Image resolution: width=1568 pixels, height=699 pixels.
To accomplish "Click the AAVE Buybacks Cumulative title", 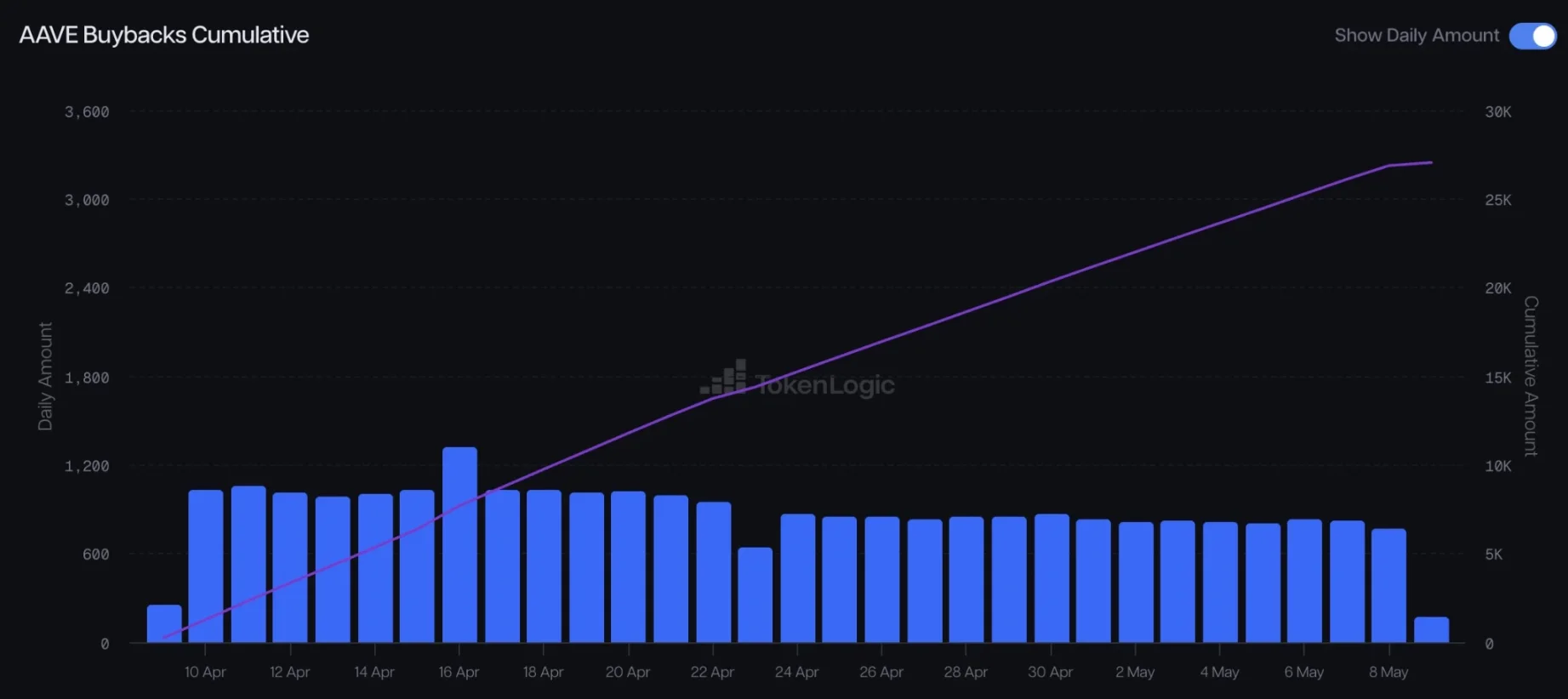I will tap(164, 35).
